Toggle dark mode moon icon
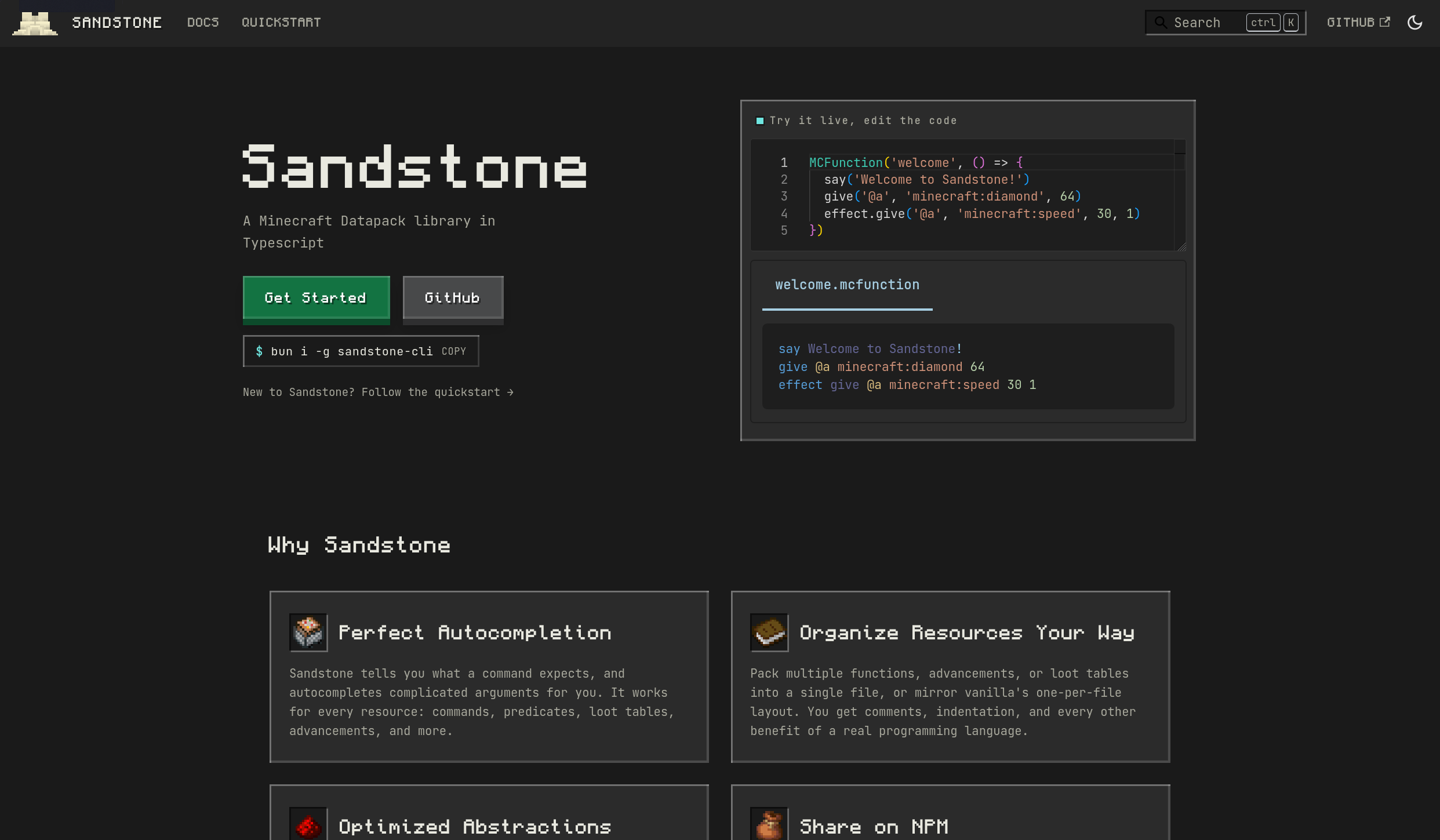Viewport: 1440px width, 840px height. click(1415, 23)
